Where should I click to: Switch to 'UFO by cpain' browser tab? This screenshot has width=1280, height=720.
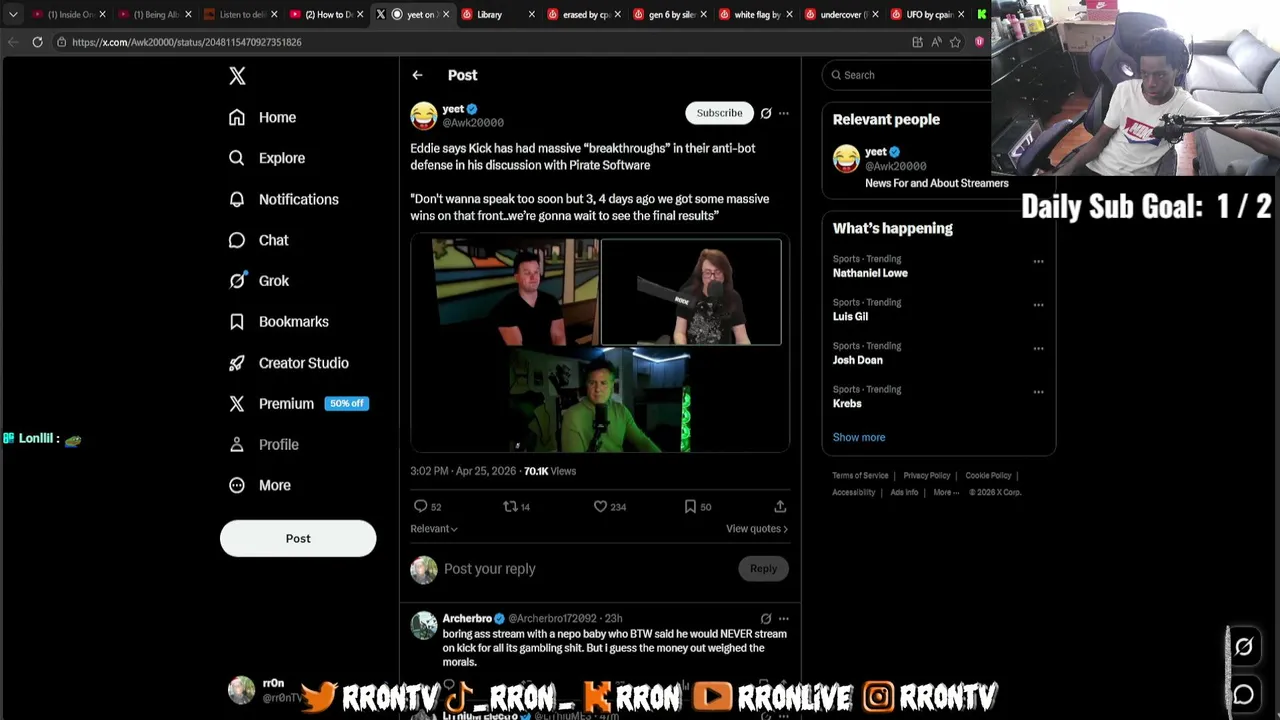click(929, 14)
